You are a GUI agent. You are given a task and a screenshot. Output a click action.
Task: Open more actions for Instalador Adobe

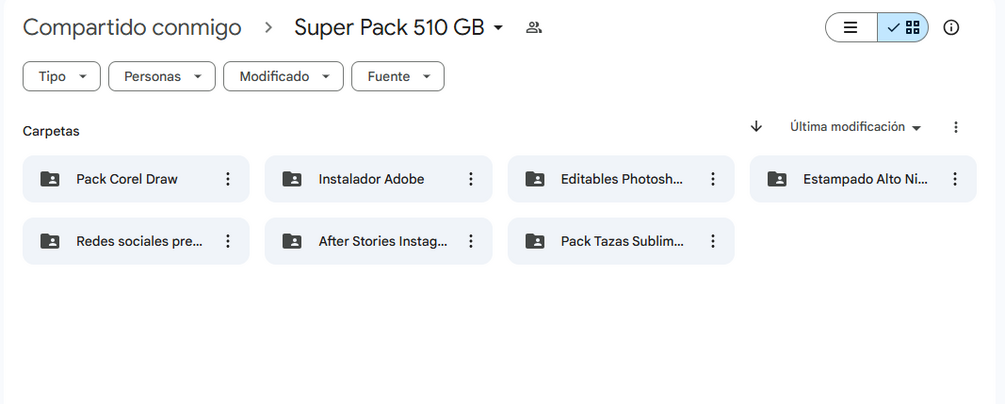[471, 179]
